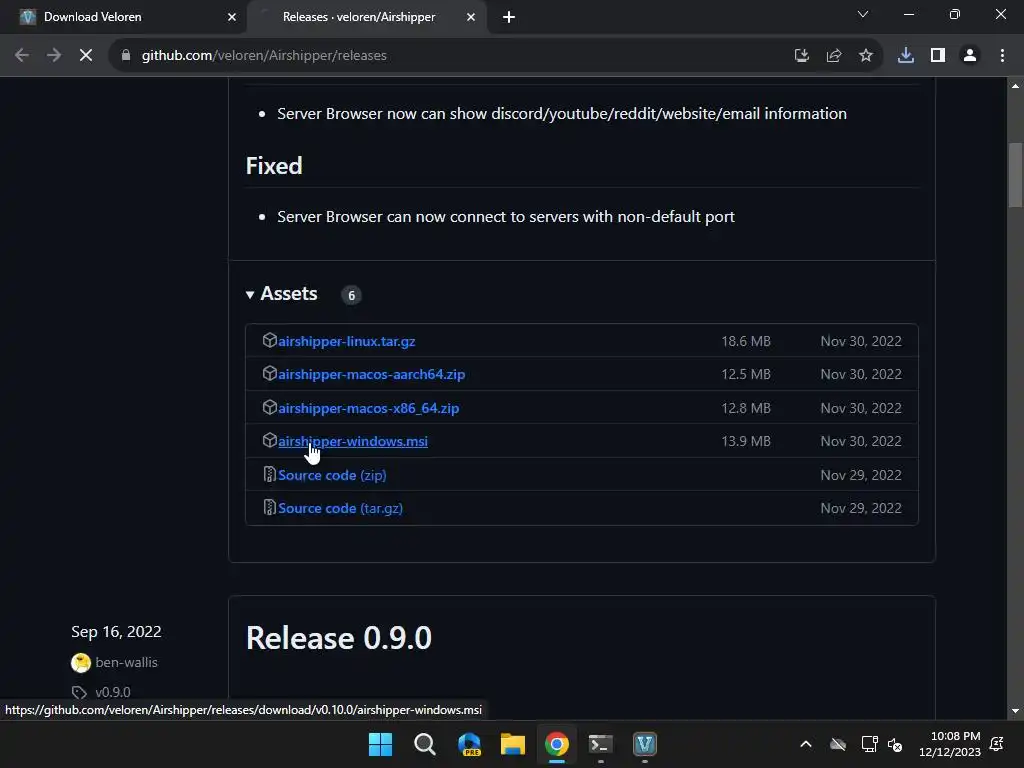
Task: Click zip file icon beside Source code (zip)
Action: pyautogui.click(x=269, y=474)
